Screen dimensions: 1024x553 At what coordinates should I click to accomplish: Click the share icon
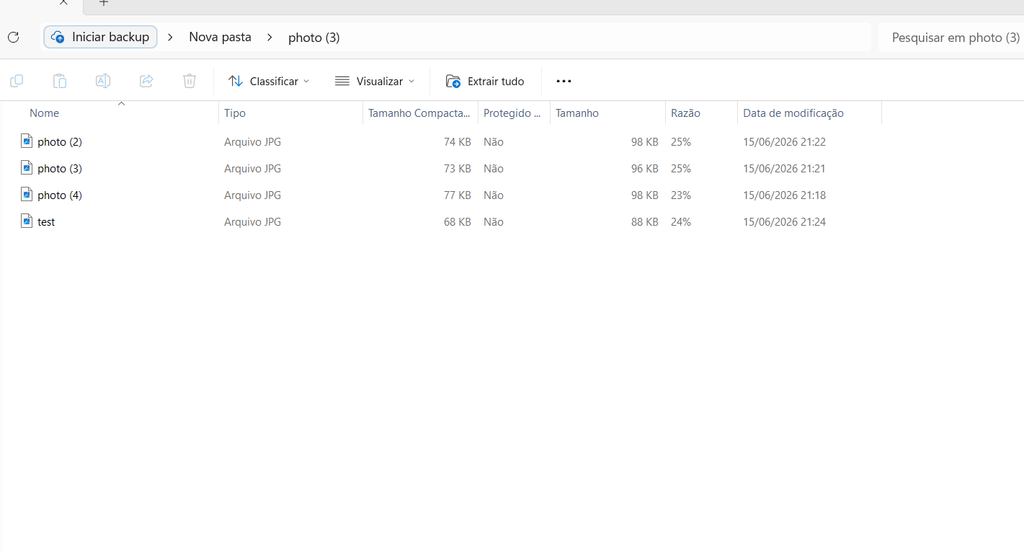click(146, 81)
